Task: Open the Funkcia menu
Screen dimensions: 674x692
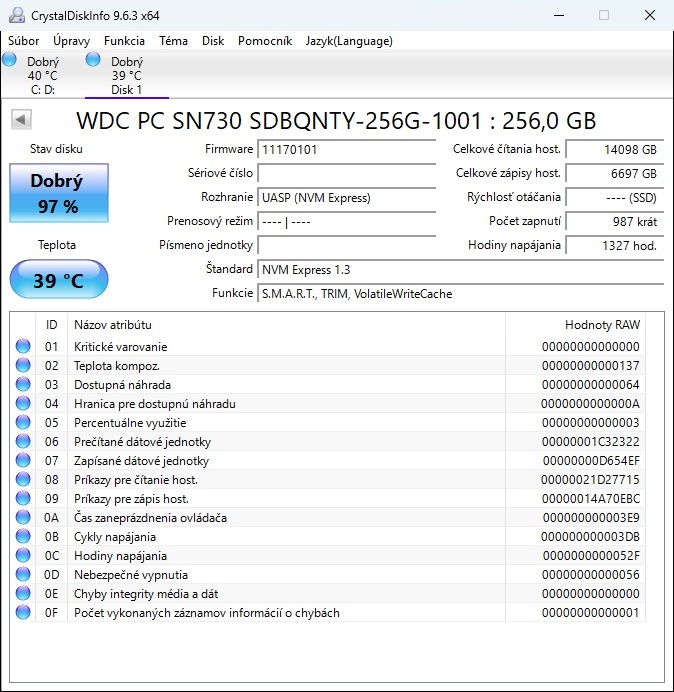Action: [124, 41]
